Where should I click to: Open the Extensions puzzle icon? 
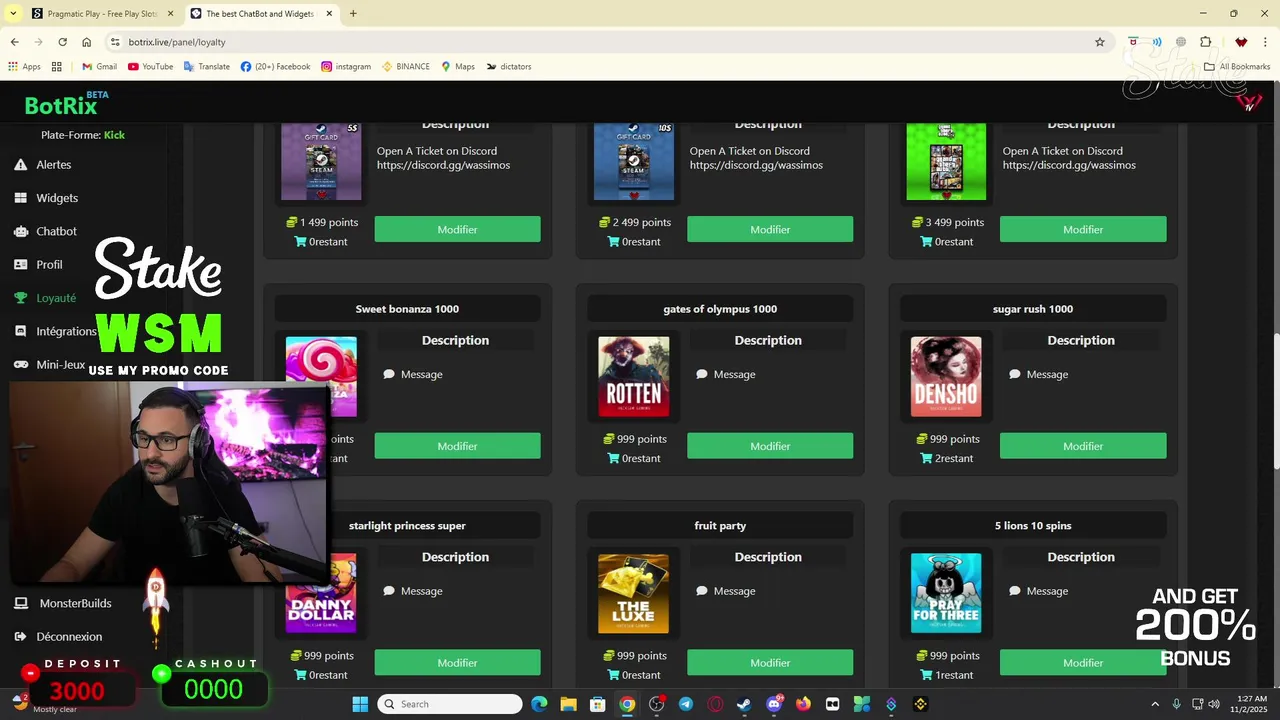click(x=1206, y=42)
